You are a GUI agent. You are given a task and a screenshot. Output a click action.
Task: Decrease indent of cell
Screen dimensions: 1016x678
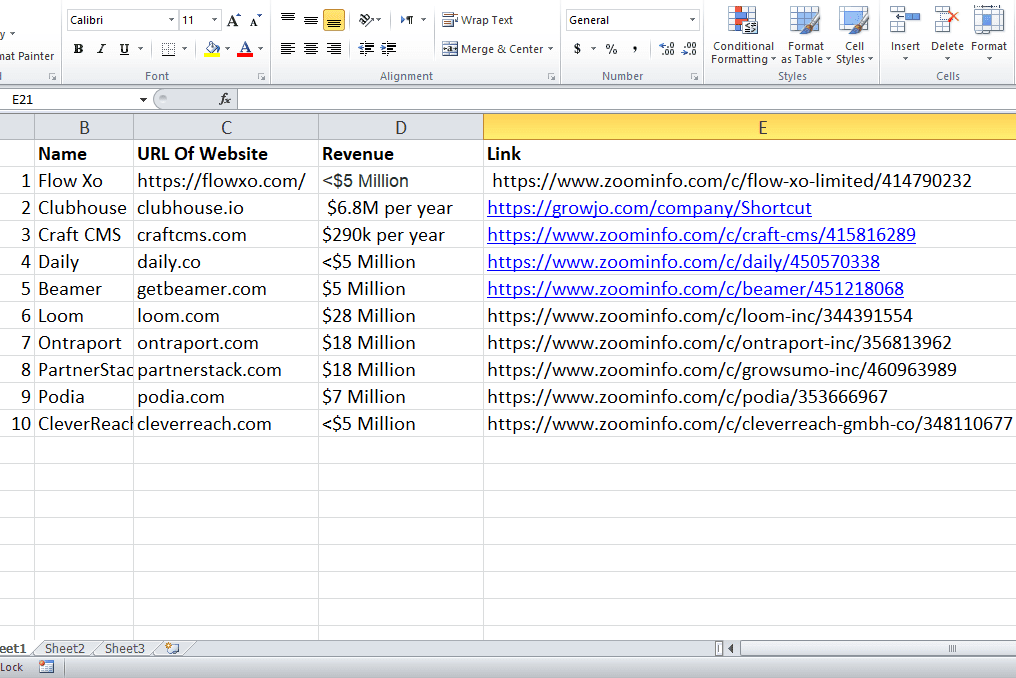tap(366, 49)
